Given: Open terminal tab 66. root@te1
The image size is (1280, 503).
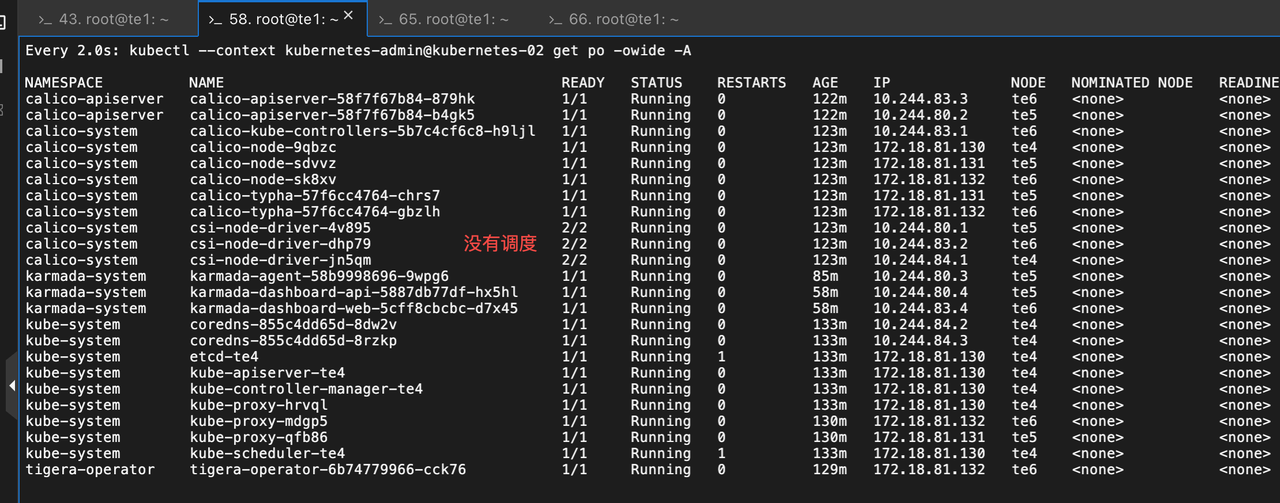Looking at the screenshot, I should (x=625, y=20).
